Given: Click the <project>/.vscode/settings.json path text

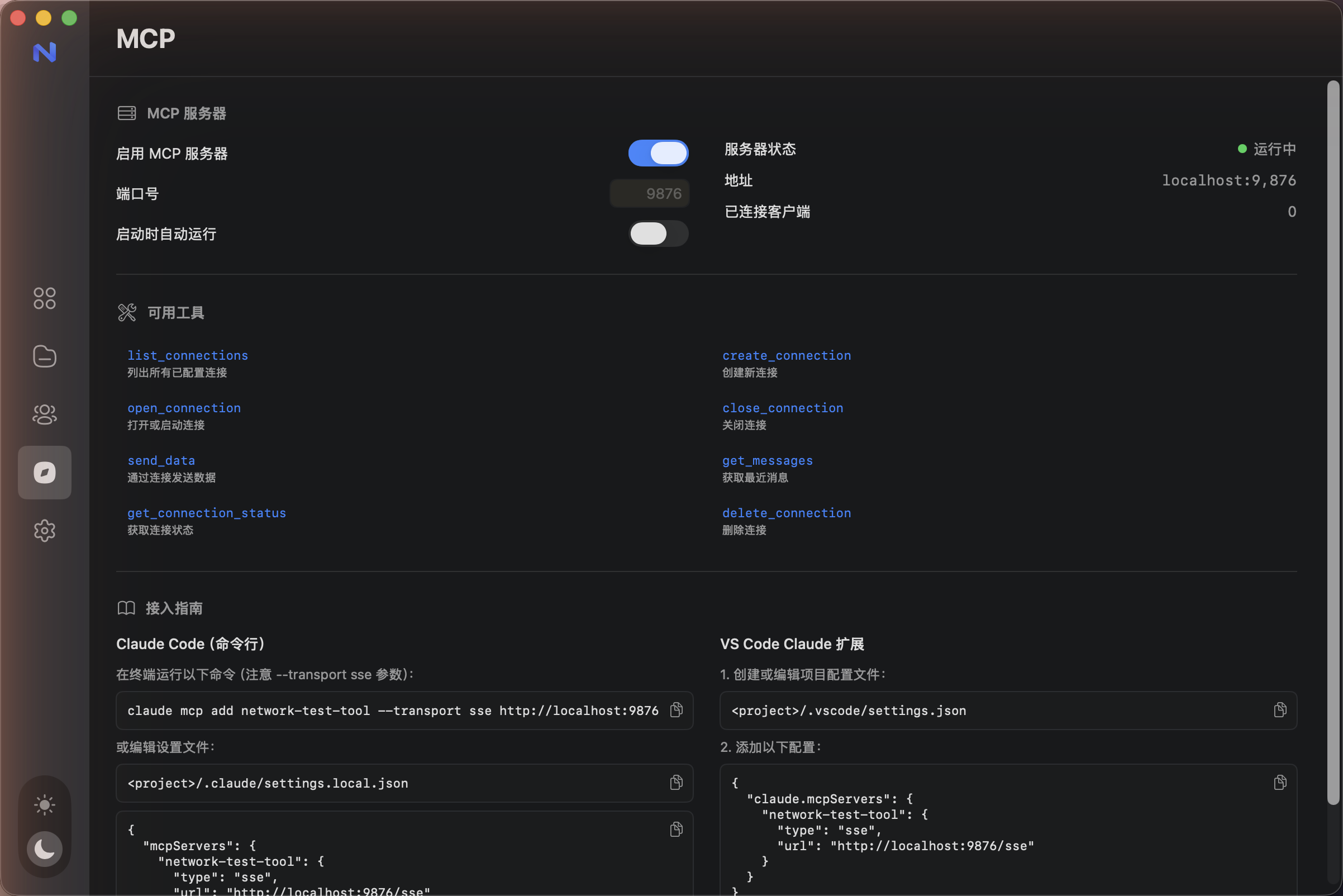Looking at the screenshot, I should point(849,711).
